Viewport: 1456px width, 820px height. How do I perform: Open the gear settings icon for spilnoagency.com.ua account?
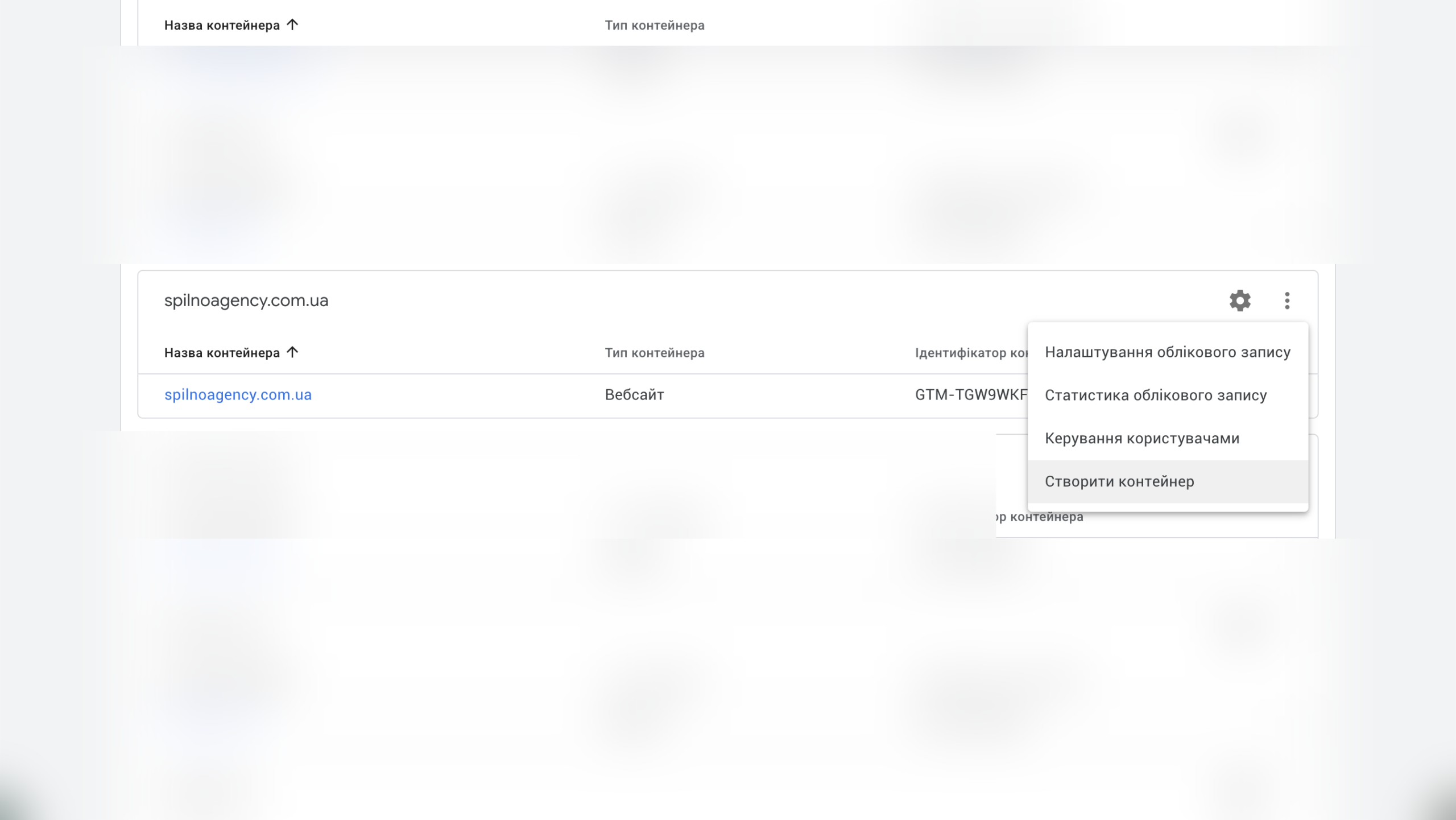pyautogui.click(x=1240, y=300)
